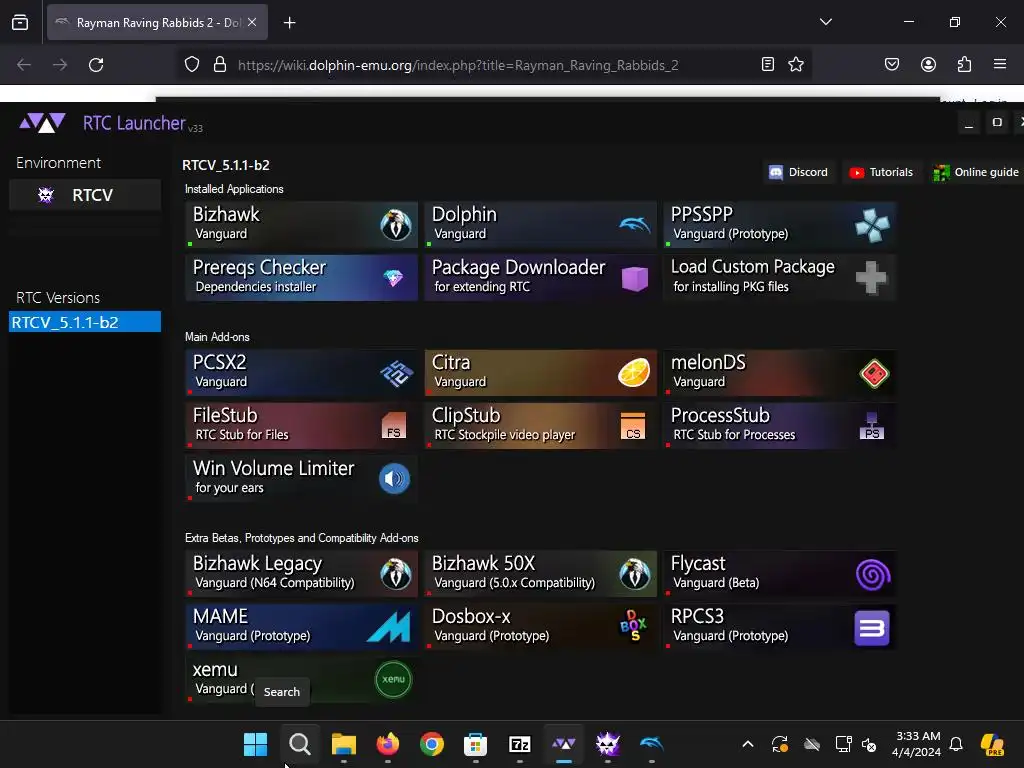Open Windows Start menu
The height and width of the screenshot is (768, 1024).
[x=255, y=744]
